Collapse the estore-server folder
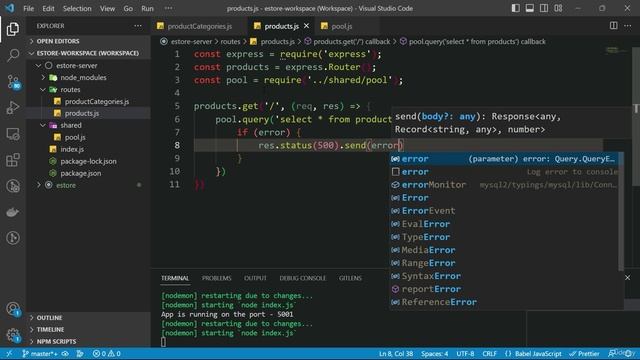Viewport: 640px width, 360px height. [x=76, y=65]
